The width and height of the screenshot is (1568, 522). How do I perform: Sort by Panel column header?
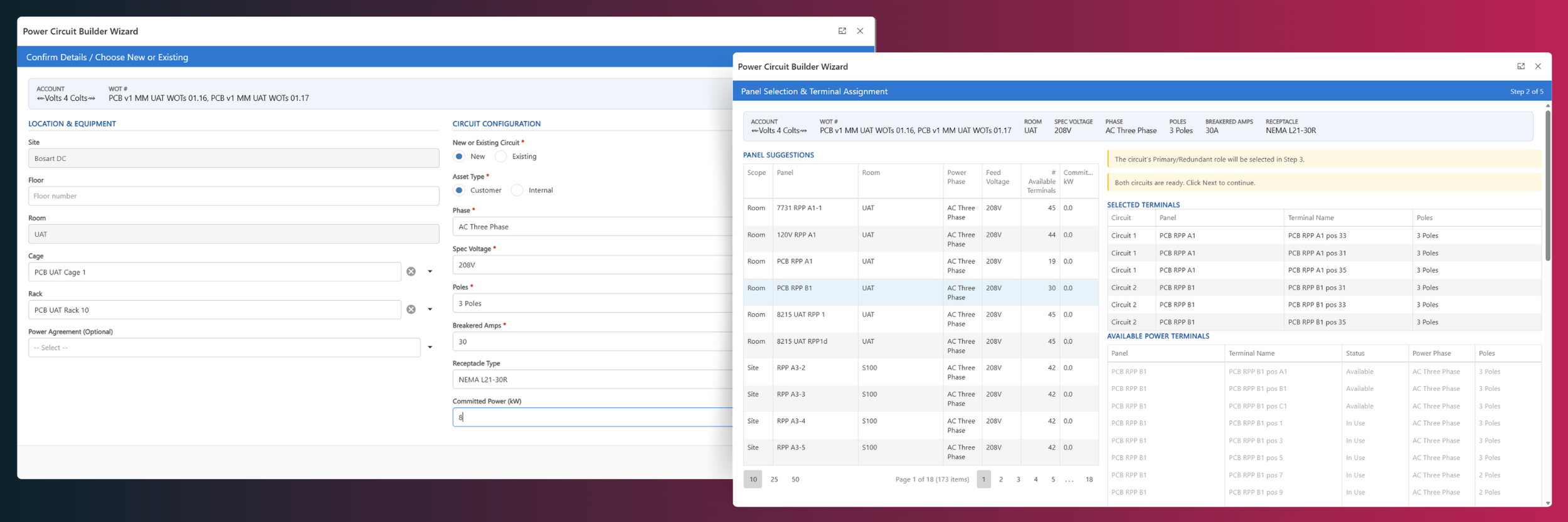click(815, 181)
